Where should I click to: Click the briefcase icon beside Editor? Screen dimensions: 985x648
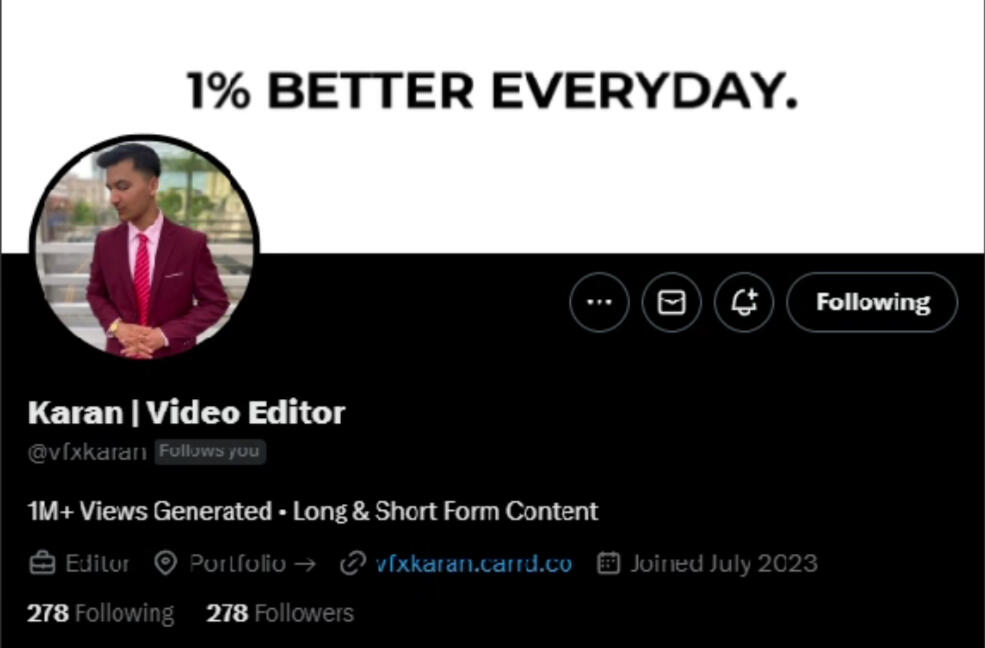tap(42, 563)
